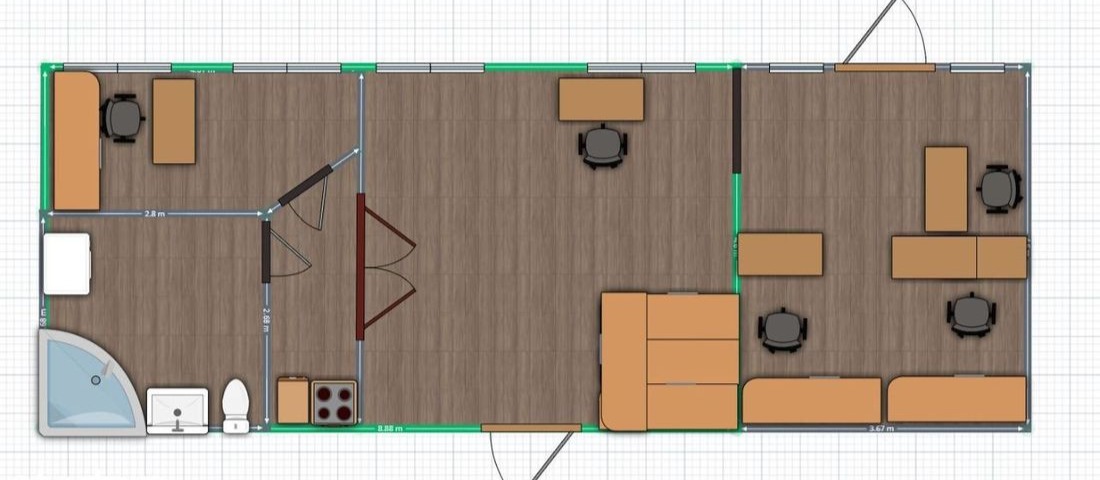Select the tall wardrobe in top-left room
The height and width of the screenshot is (480, 1100).
coord(76,140)
